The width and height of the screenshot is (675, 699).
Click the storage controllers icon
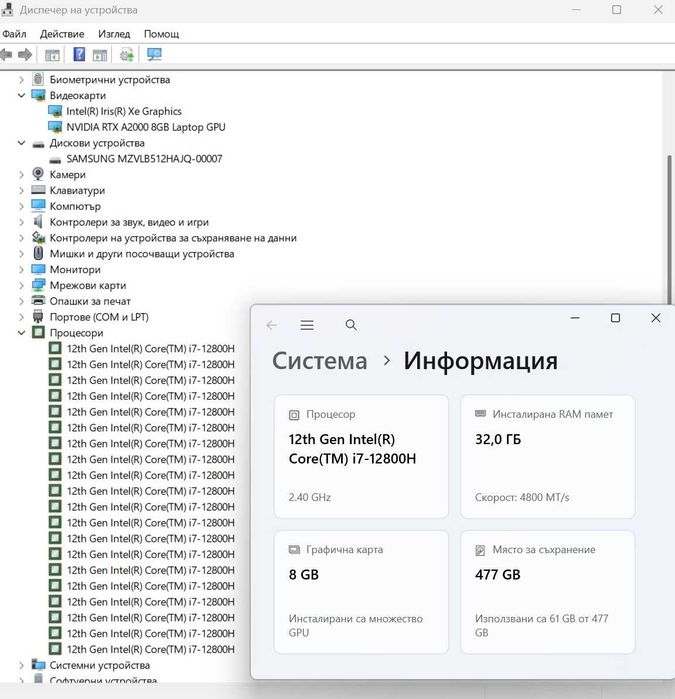pyautogui.click(x=38, y=238)
